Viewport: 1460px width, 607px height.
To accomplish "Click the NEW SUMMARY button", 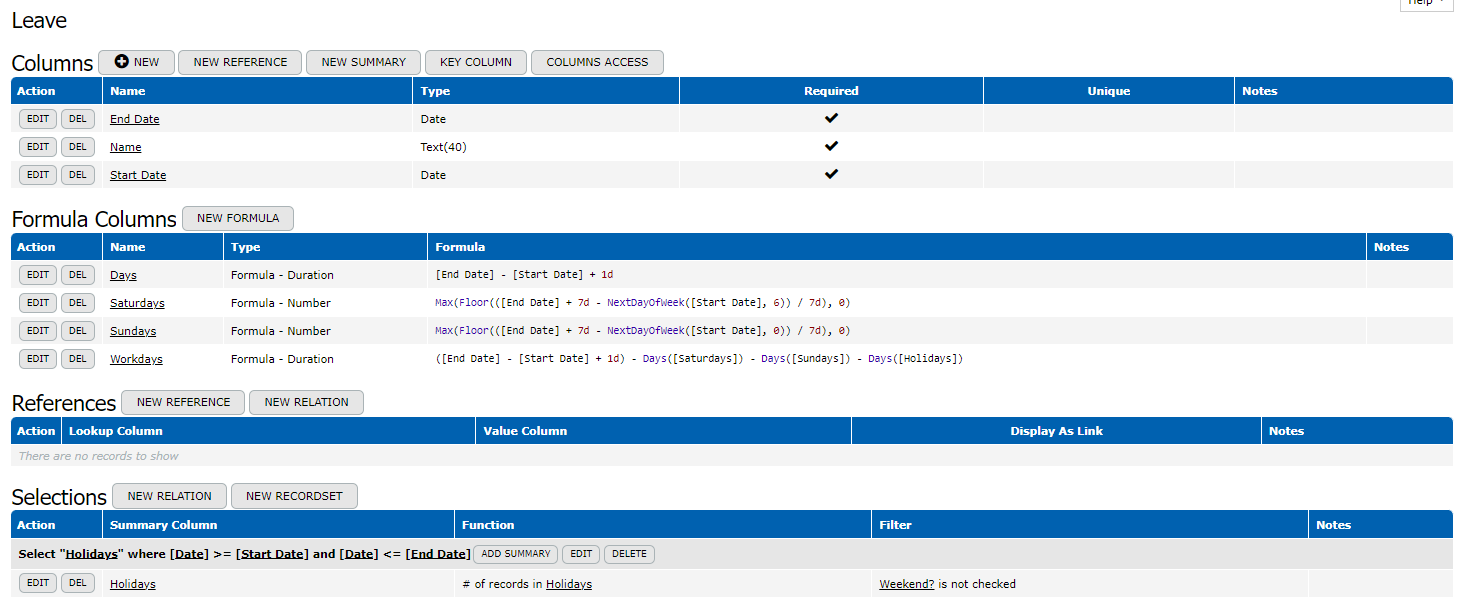I will (363, 62).
